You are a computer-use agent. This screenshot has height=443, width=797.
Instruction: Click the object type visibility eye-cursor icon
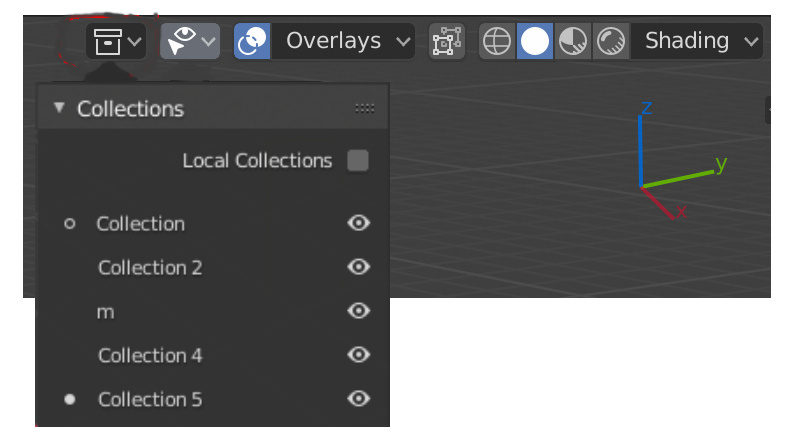181,41
